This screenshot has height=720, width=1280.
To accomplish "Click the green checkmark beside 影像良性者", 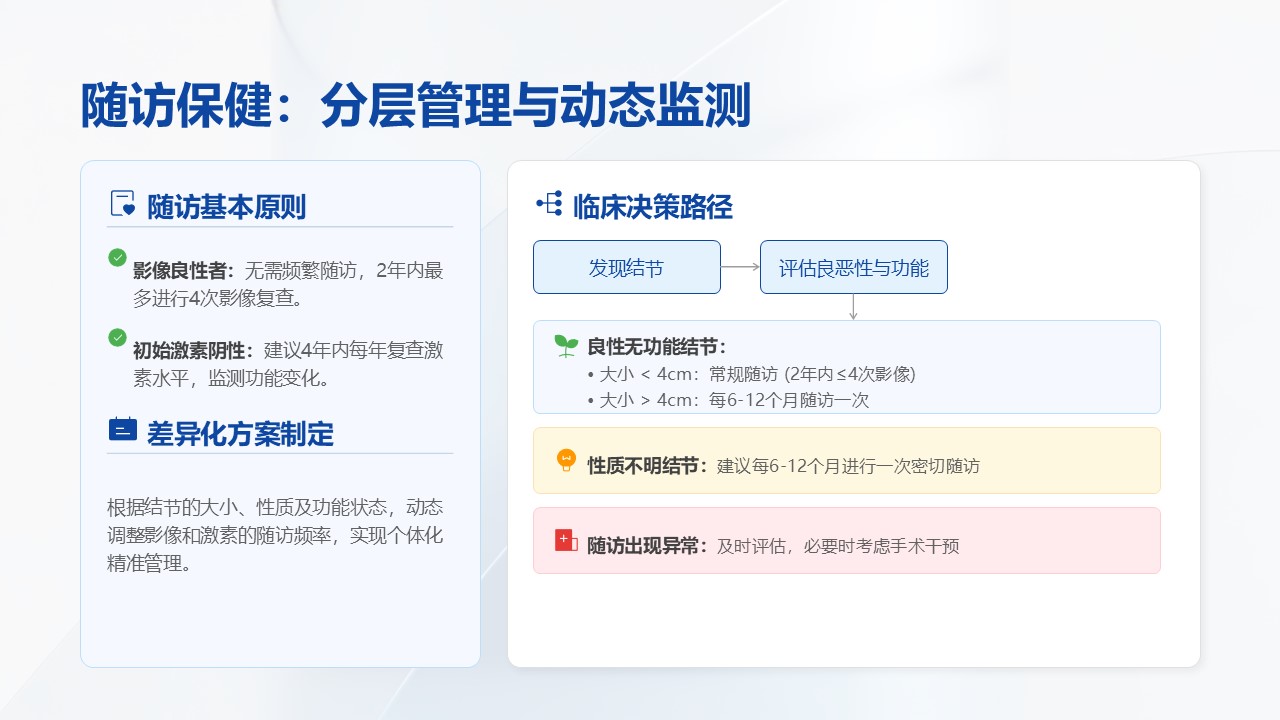I will coord(118,258).
